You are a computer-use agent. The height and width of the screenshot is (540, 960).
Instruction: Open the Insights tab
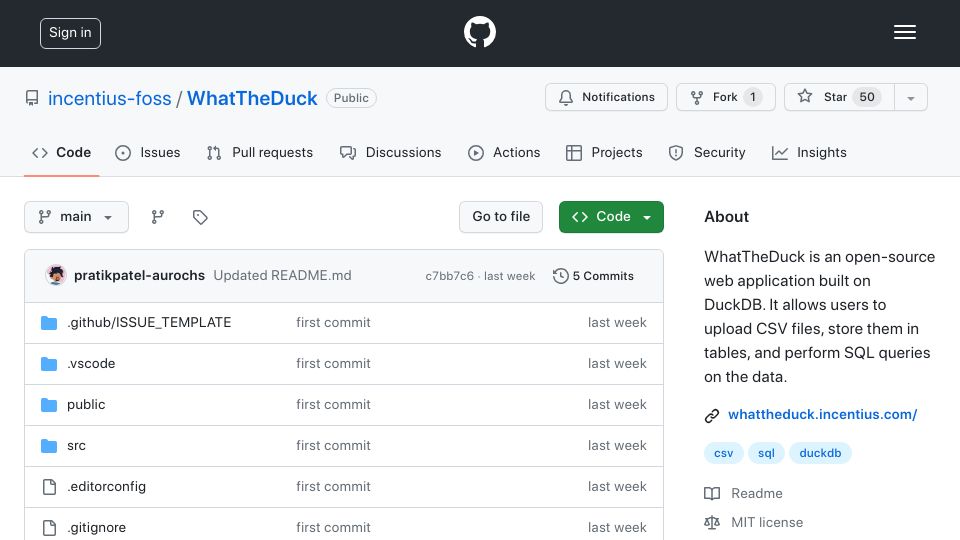[x=809, y=152]
